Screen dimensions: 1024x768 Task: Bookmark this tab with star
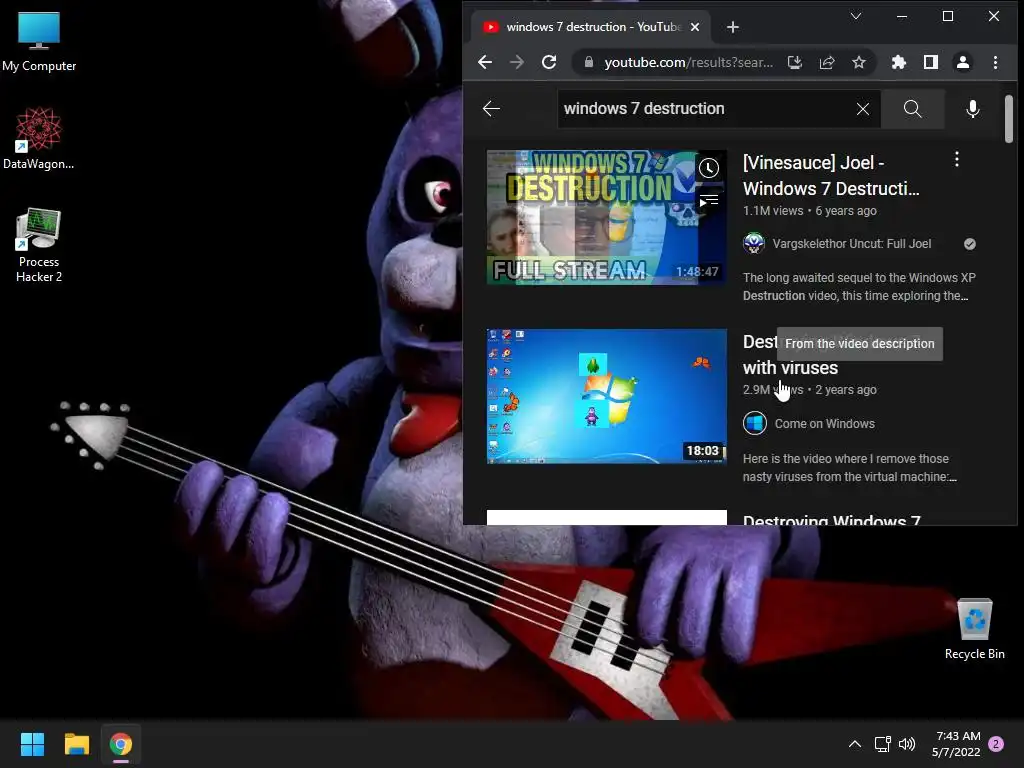(859, 62)
